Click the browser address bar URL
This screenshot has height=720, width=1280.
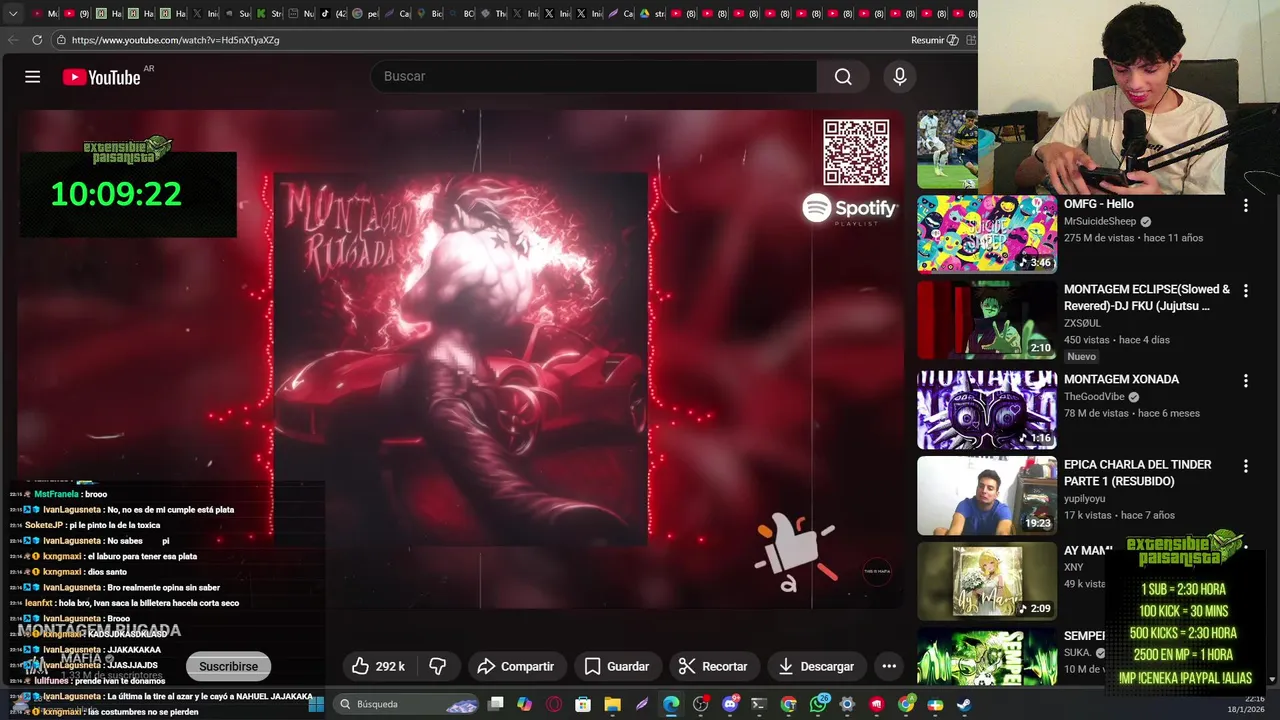pos(176,40)
